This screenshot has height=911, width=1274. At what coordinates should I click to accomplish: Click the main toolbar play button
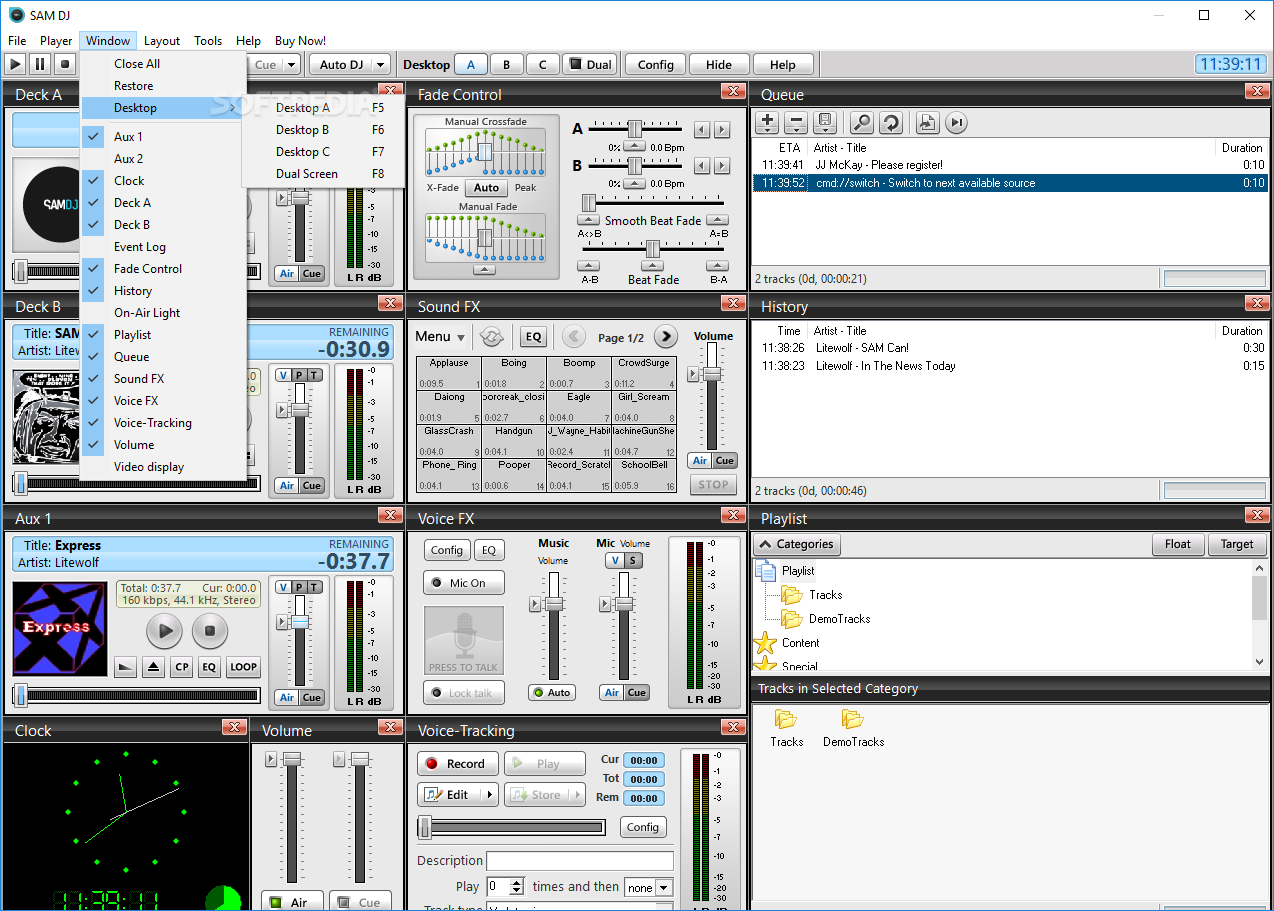(15, 64)
